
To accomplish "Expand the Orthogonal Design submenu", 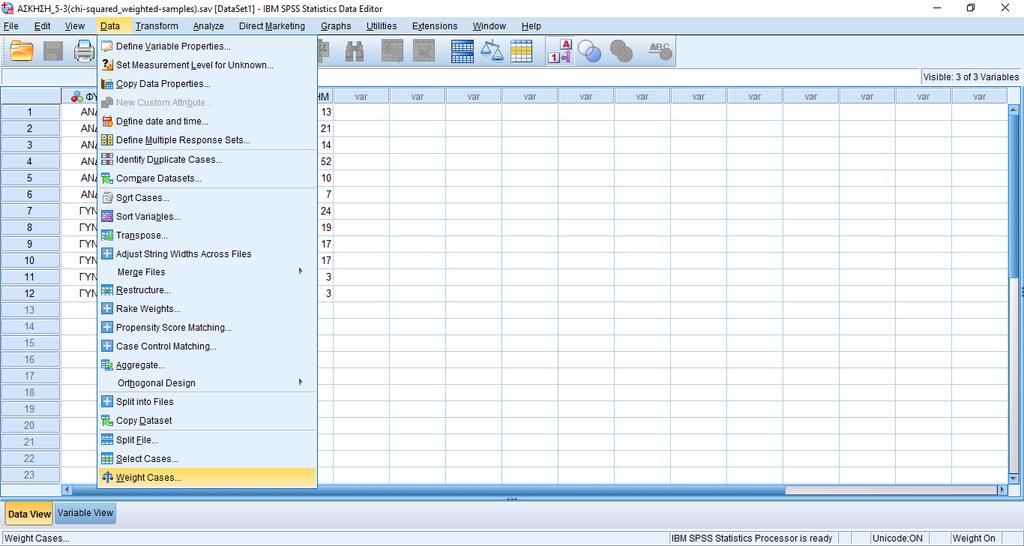I will [207, 383].
